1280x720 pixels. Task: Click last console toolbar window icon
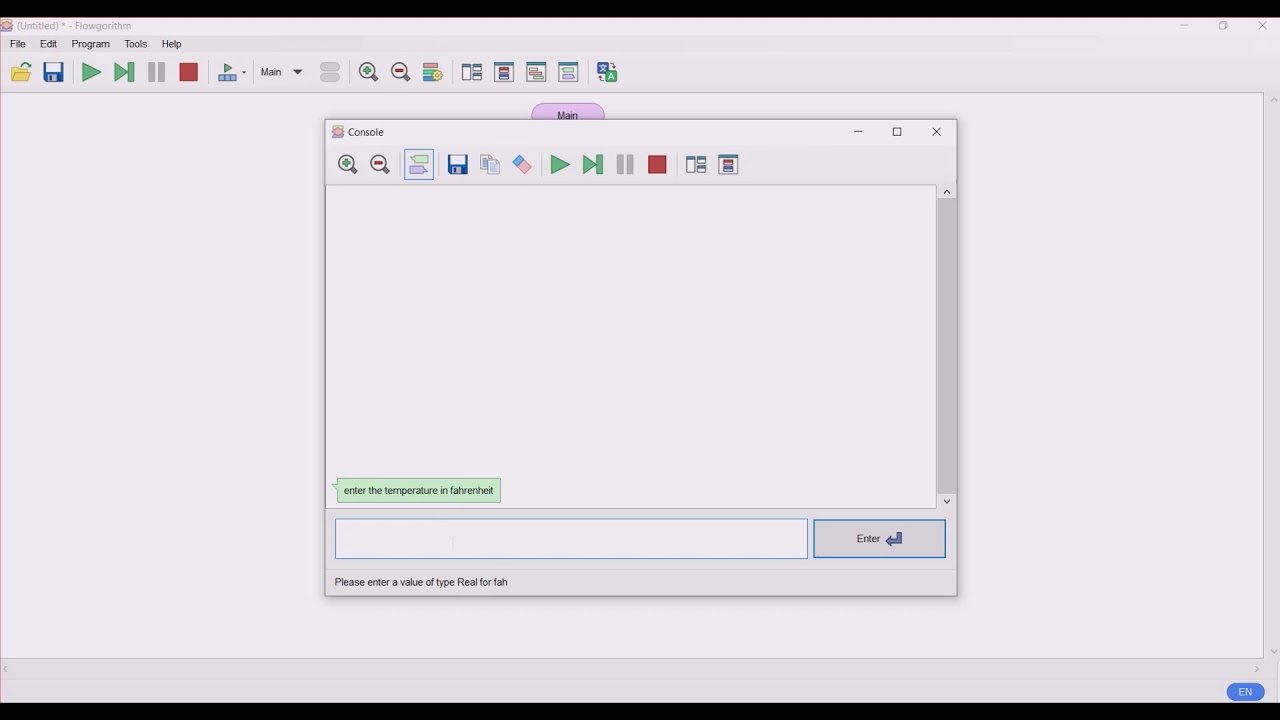coord(728,165)
